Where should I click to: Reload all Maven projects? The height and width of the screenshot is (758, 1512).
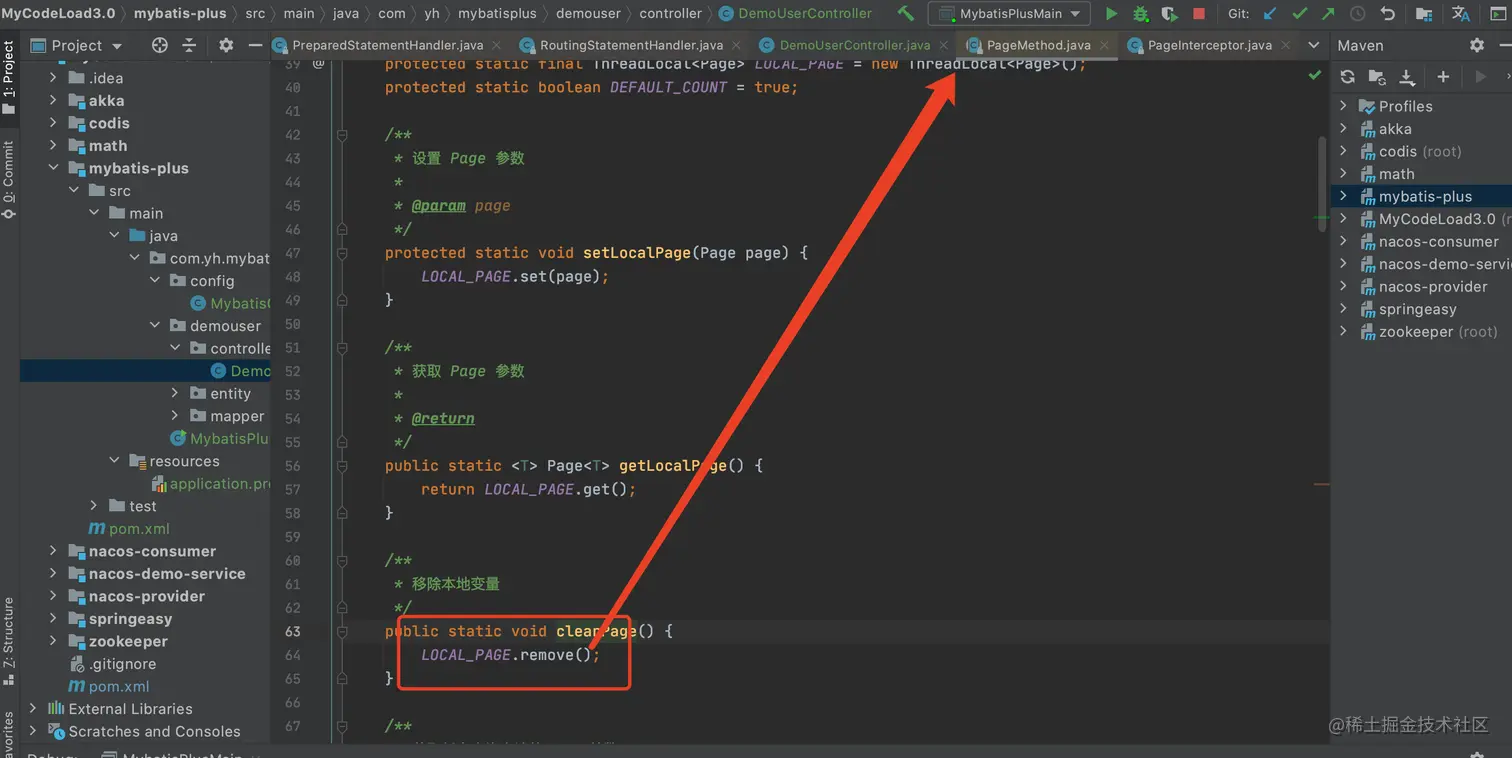pos(1348,77)
